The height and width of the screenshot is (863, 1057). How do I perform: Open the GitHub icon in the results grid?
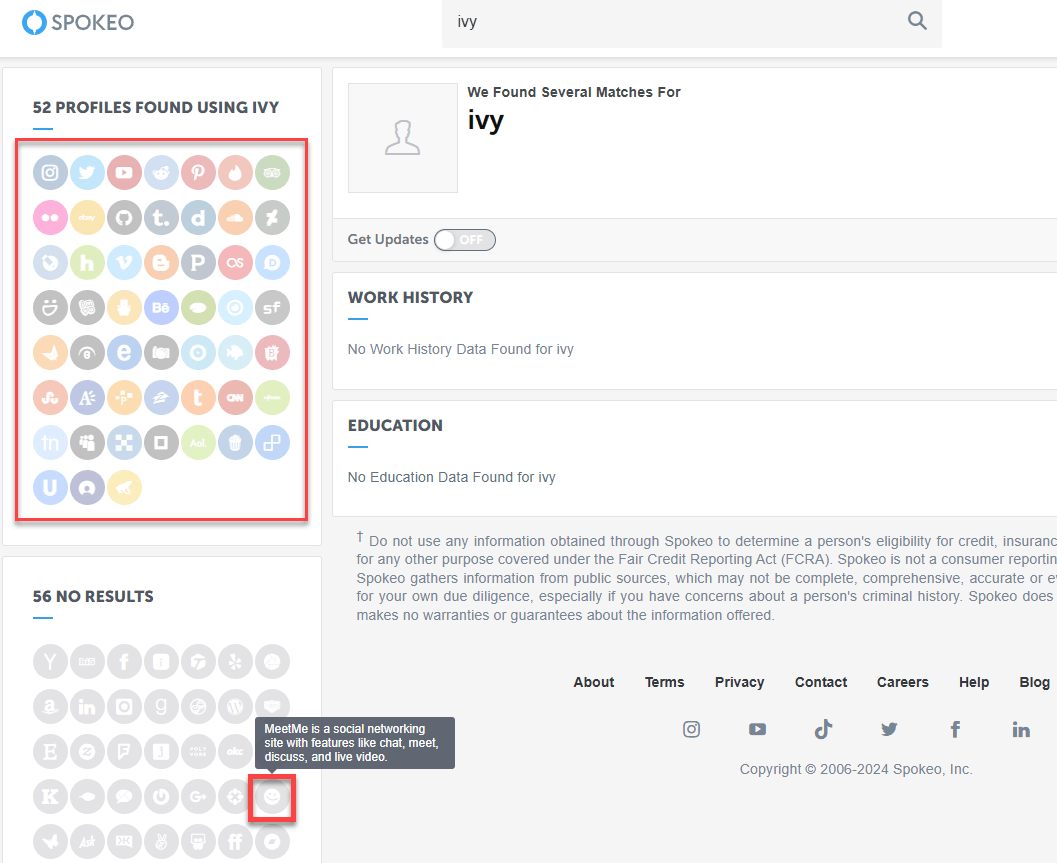pyautogui.click(x=124, y=217)
